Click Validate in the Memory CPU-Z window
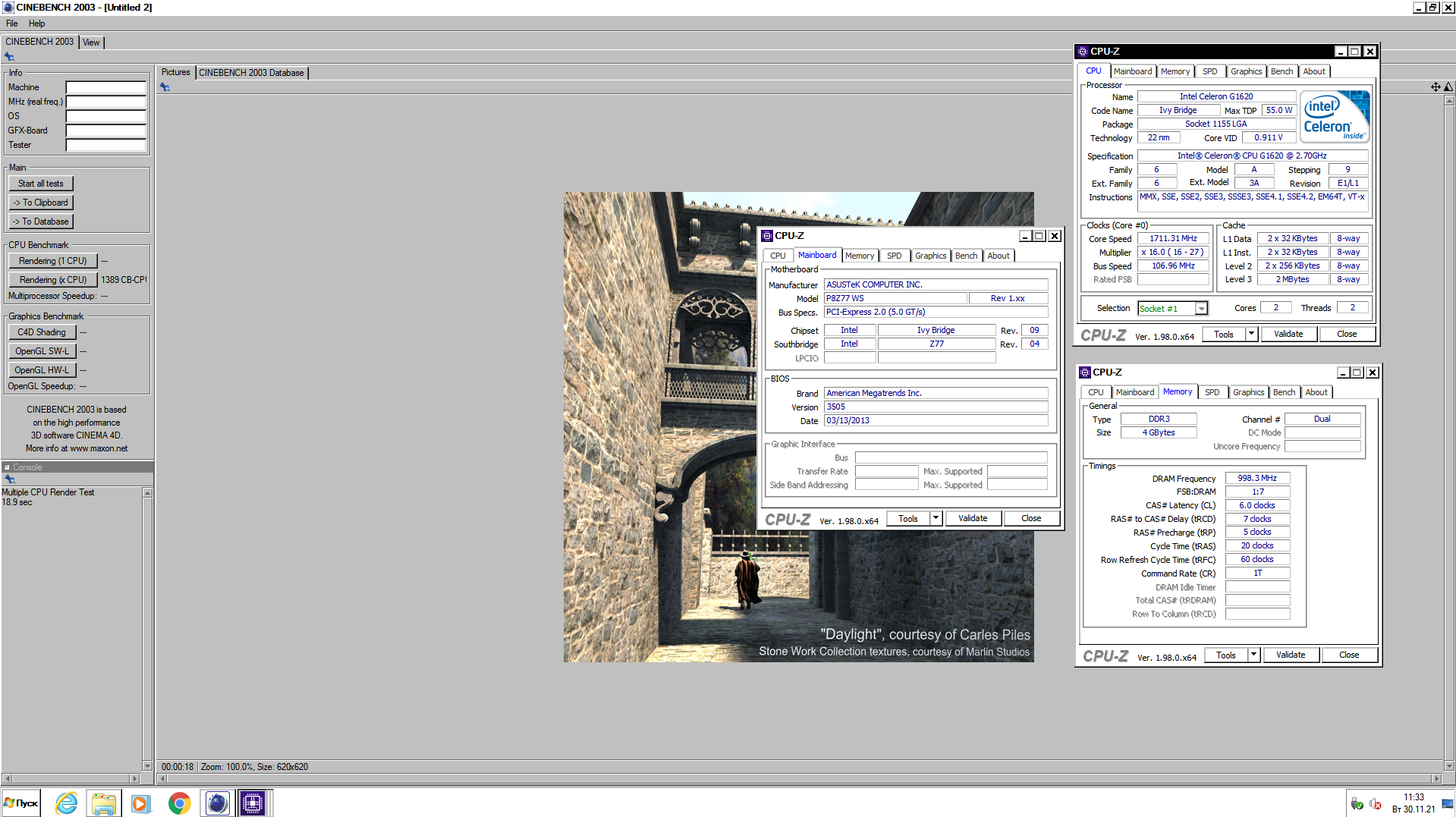Image resolution: width=1456 pixels, height=817 pixels. click(1291, 655)
